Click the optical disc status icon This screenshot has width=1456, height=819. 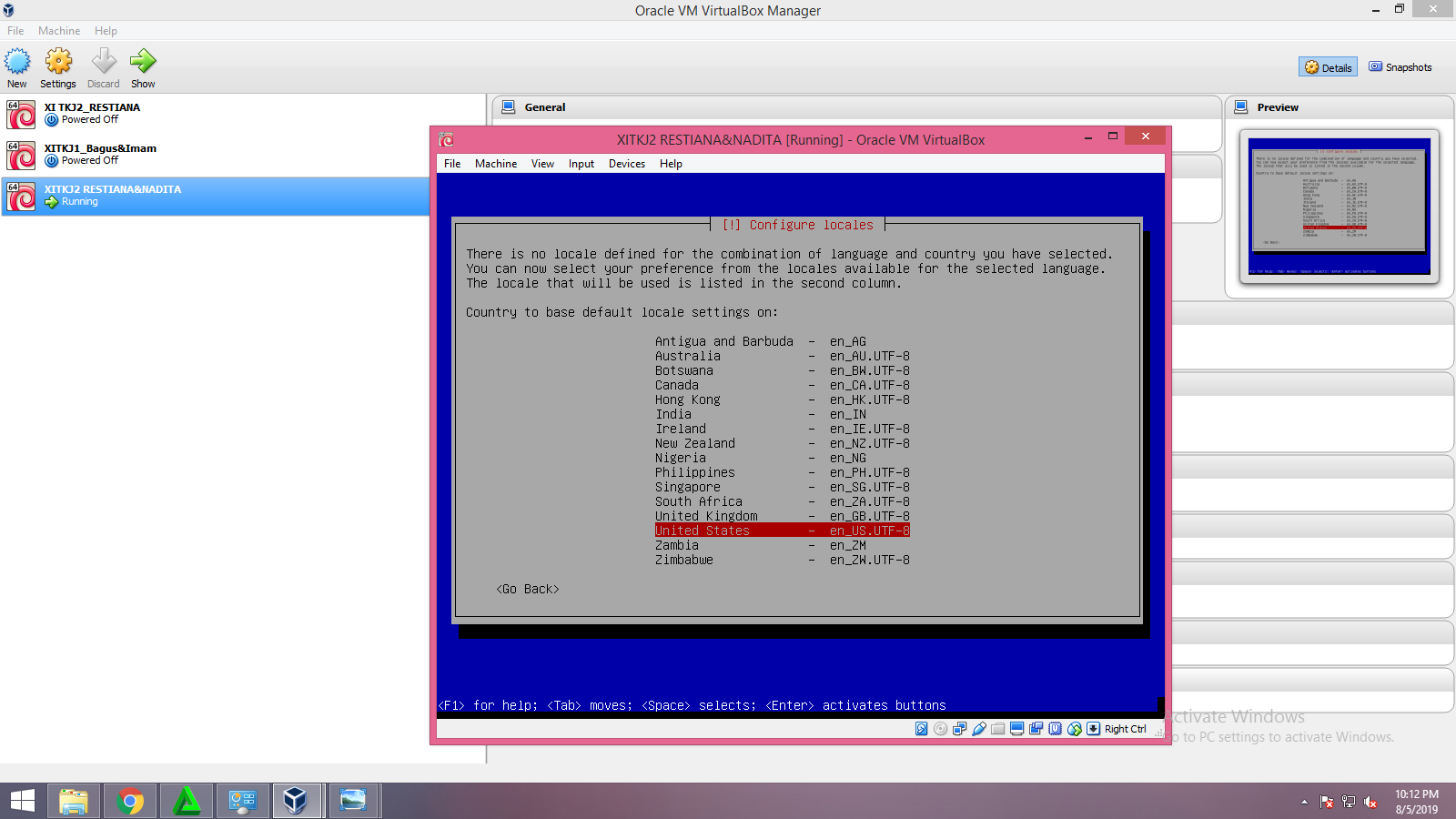(941, 729)
